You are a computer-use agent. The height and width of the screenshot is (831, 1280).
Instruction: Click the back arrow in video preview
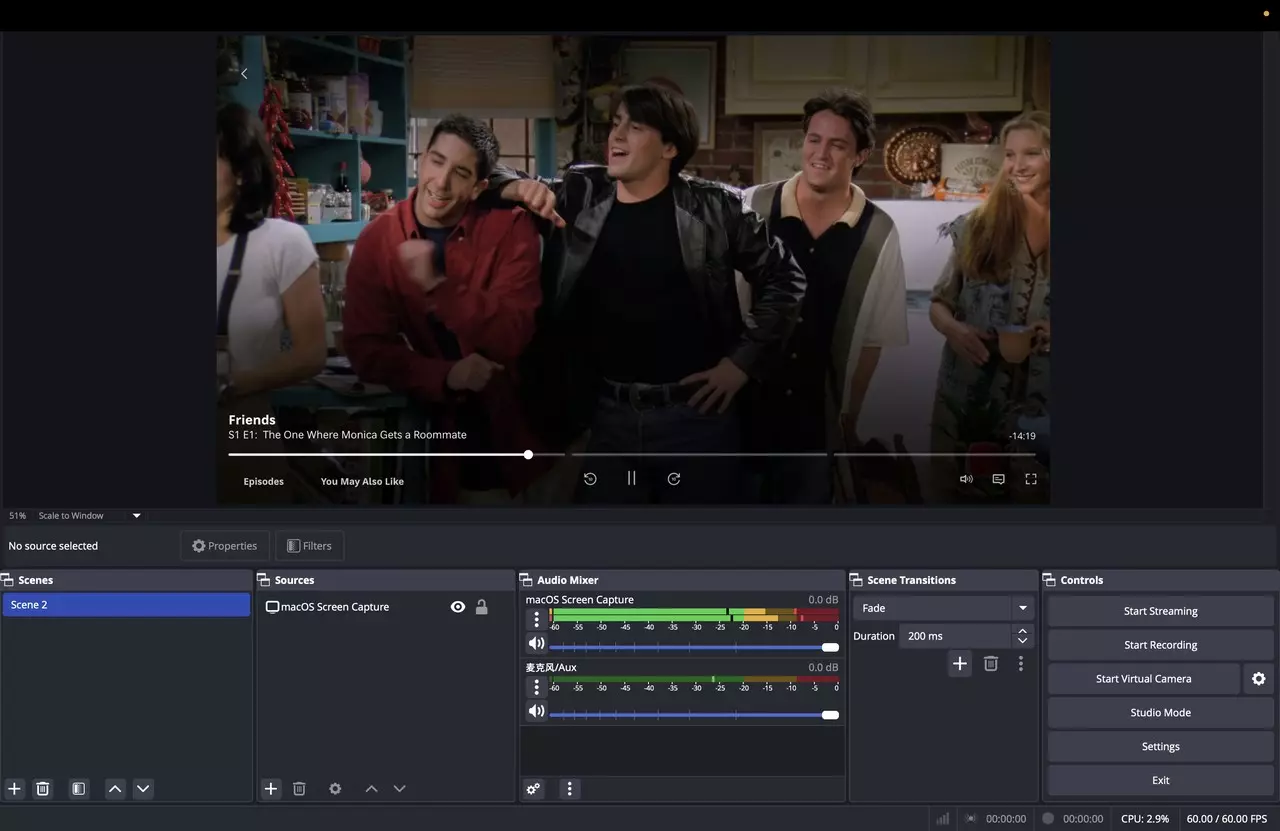[244, 74]
